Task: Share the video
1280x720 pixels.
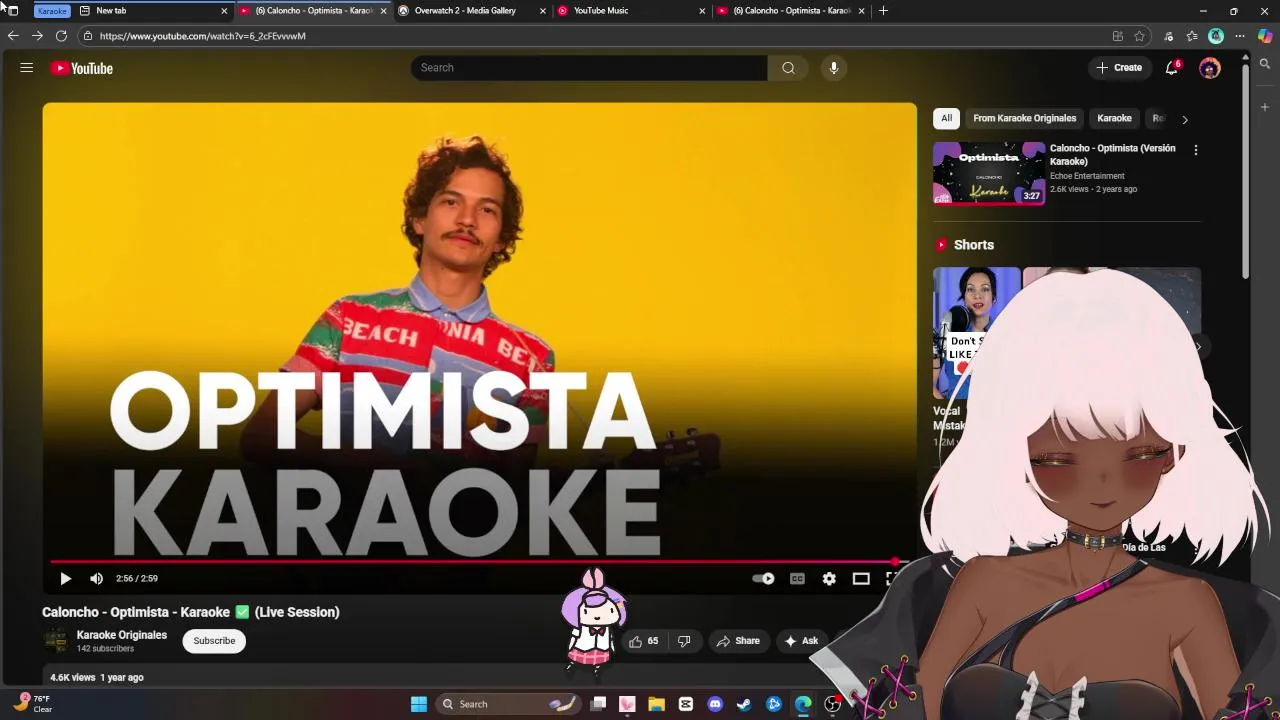Action: click(x=738, y=641)
